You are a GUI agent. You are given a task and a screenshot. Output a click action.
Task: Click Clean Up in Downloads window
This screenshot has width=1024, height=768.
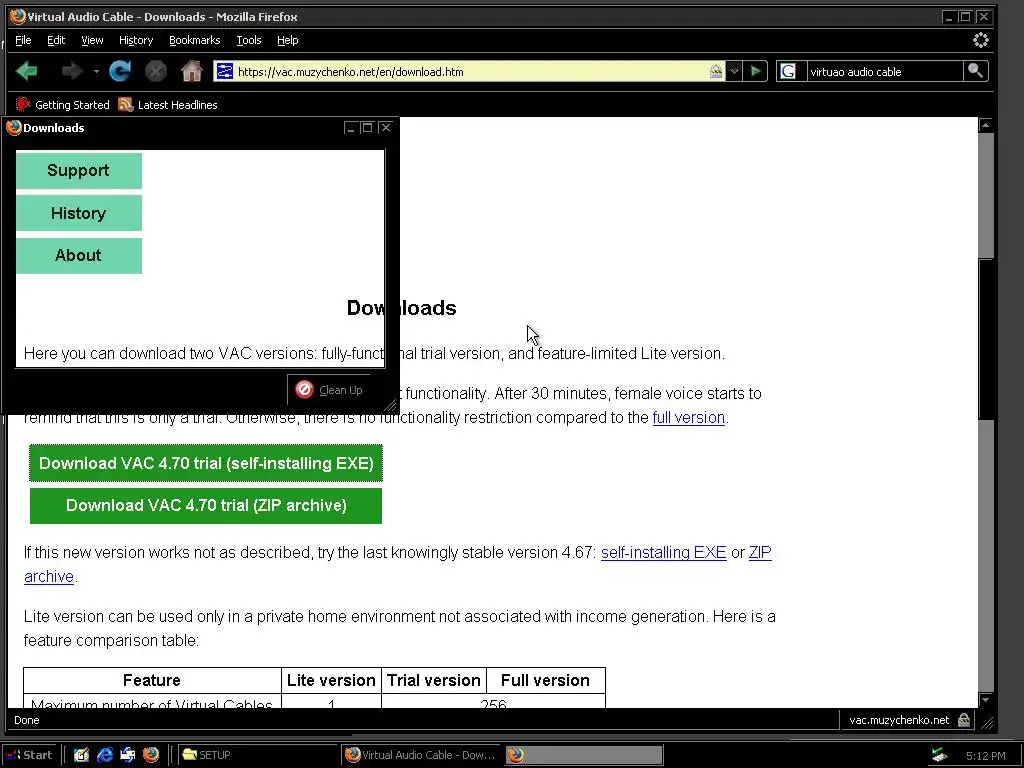329,390
